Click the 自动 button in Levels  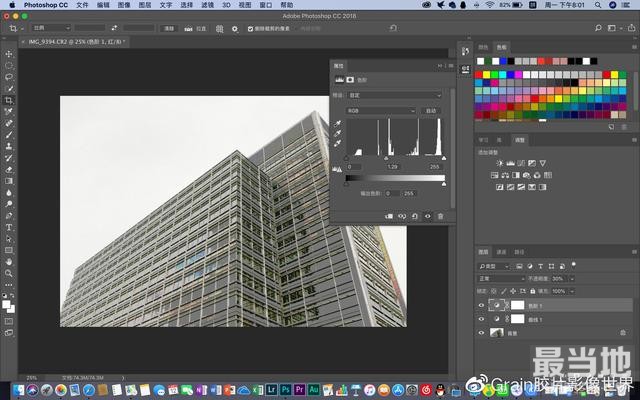[x=431, y=110]
